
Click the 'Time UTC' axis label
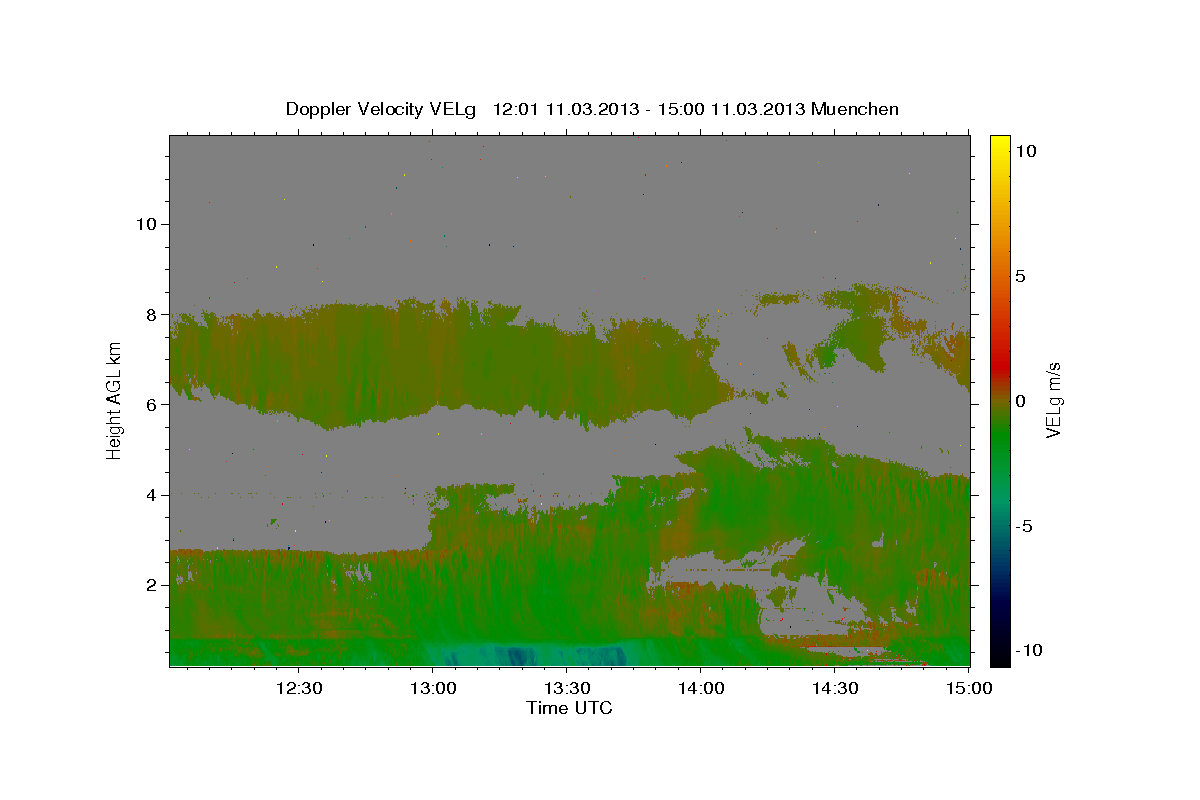(569, 708)
